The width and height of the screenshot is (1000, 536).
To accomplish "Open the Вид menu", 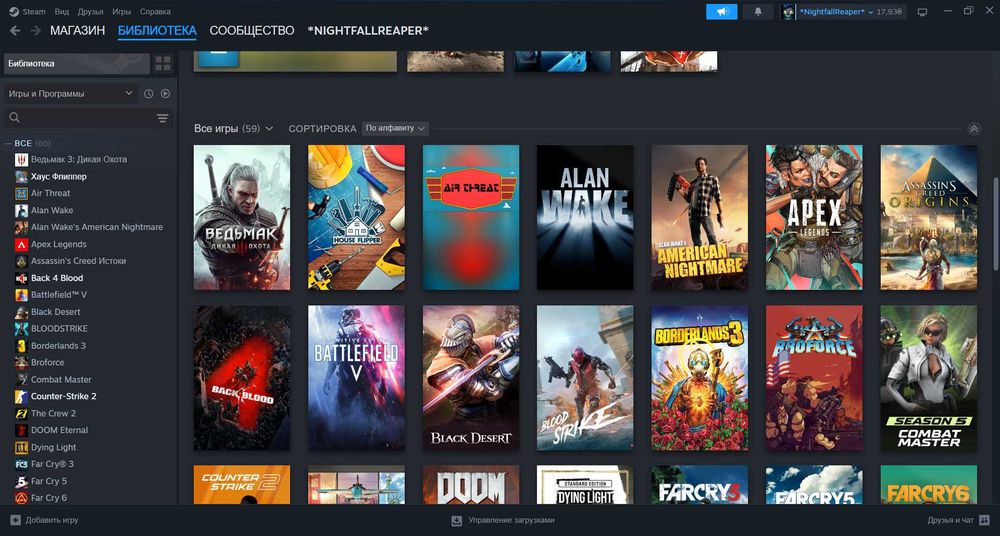I will [62, 11].
